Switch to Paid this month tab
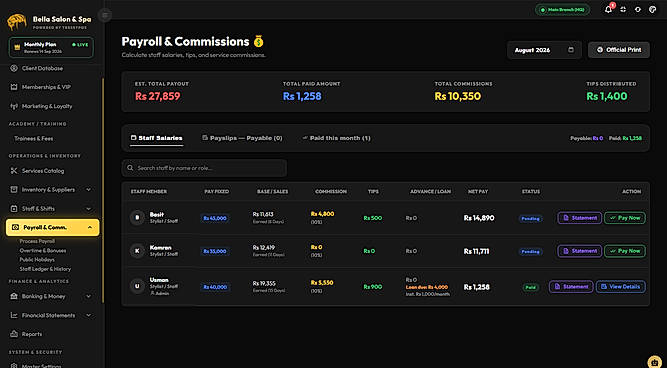Viewport: 667px width, 368px height. point(336,138)
